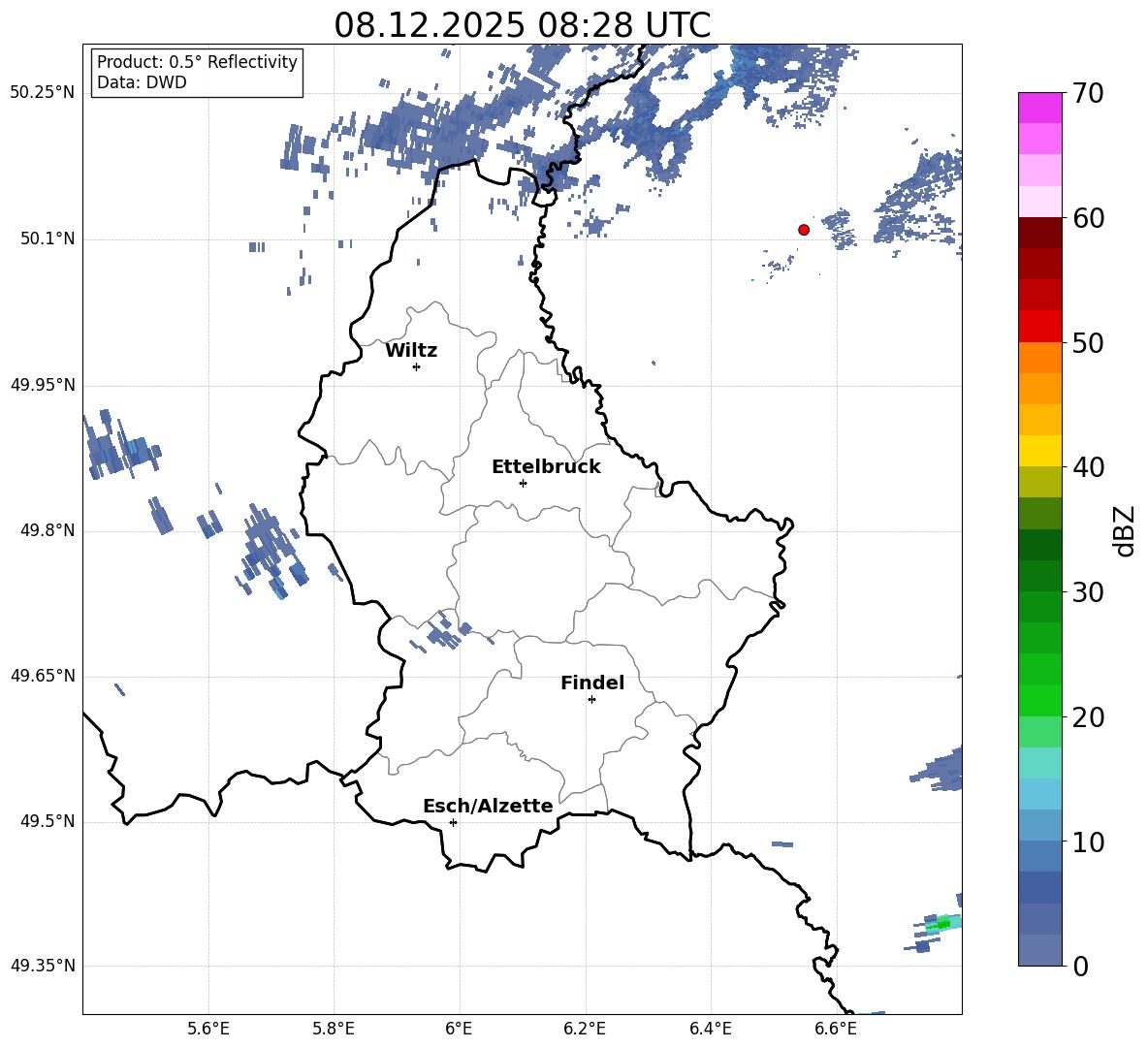1148x1048 pixels.
Task: Click the dark maroon swatch below 60
Action: pos(1039,234)
